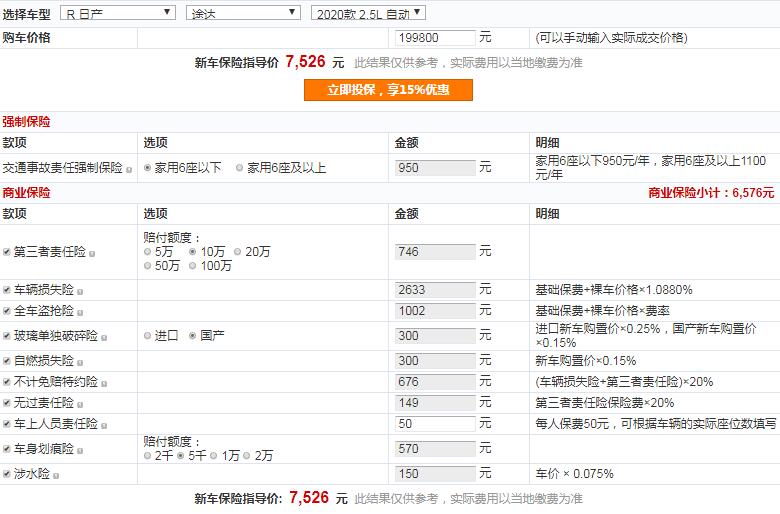Click info icon next to 车辆损失险

pos(80,292)
